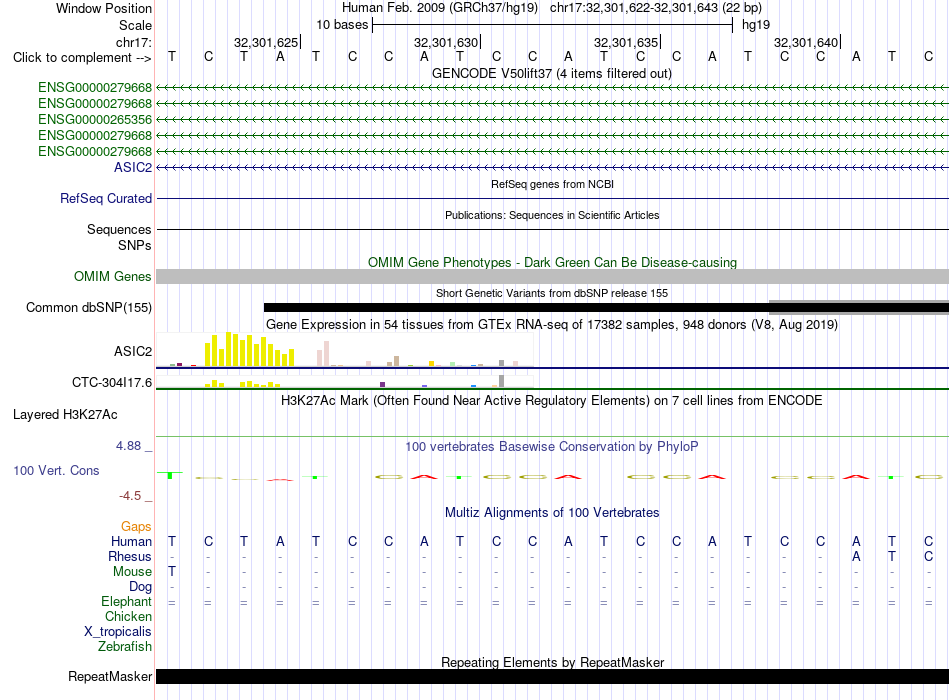
Task: Click the PhyloP conservation track title
Action: click(x=552, y=447)
